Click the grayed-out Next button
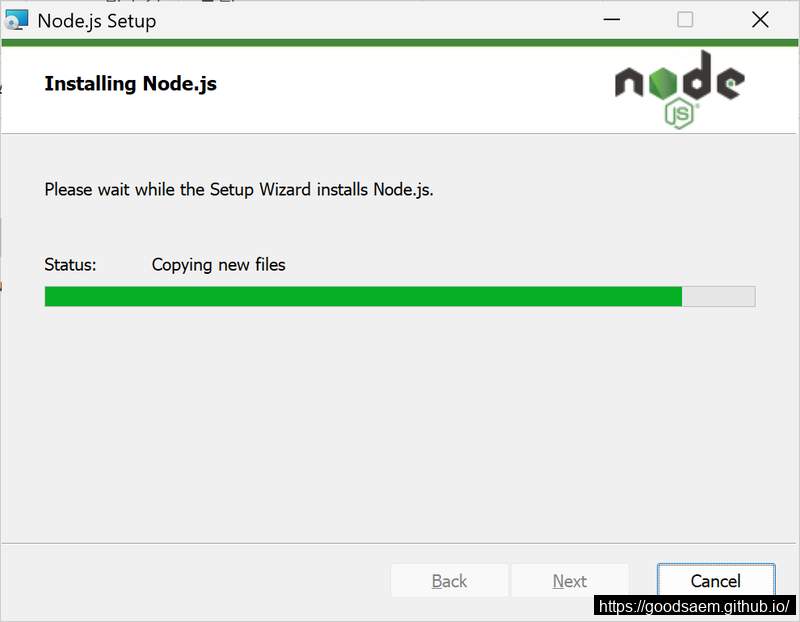800x622 pixels. tap(569, 581)
